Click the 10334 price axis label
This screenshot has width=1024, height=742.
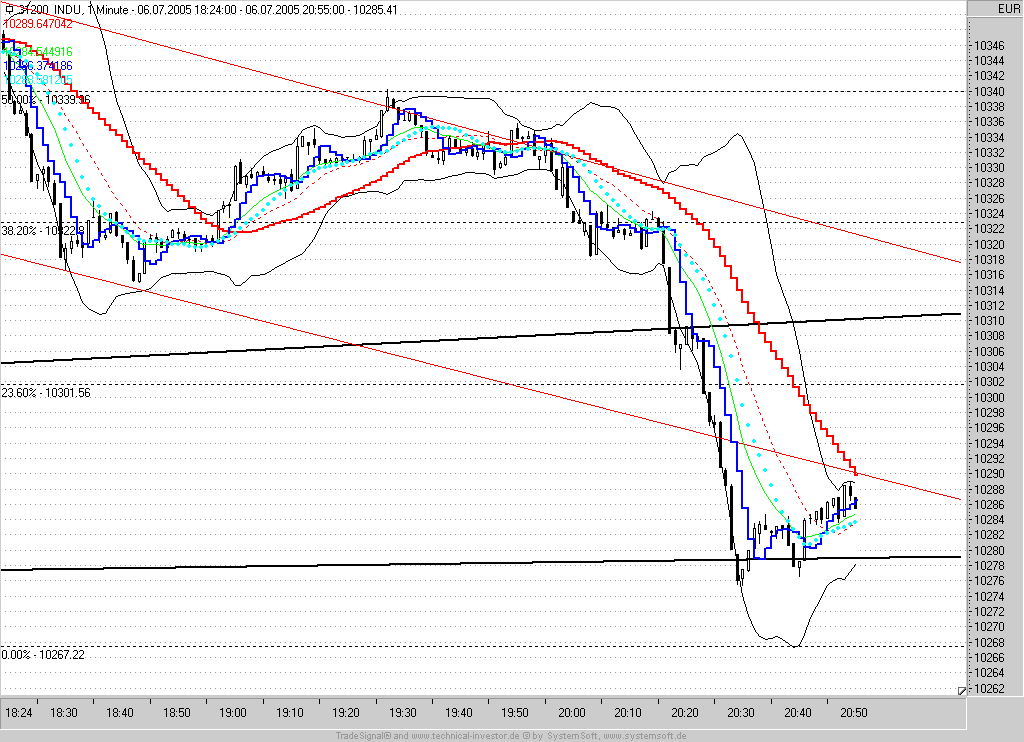(989, 137)
